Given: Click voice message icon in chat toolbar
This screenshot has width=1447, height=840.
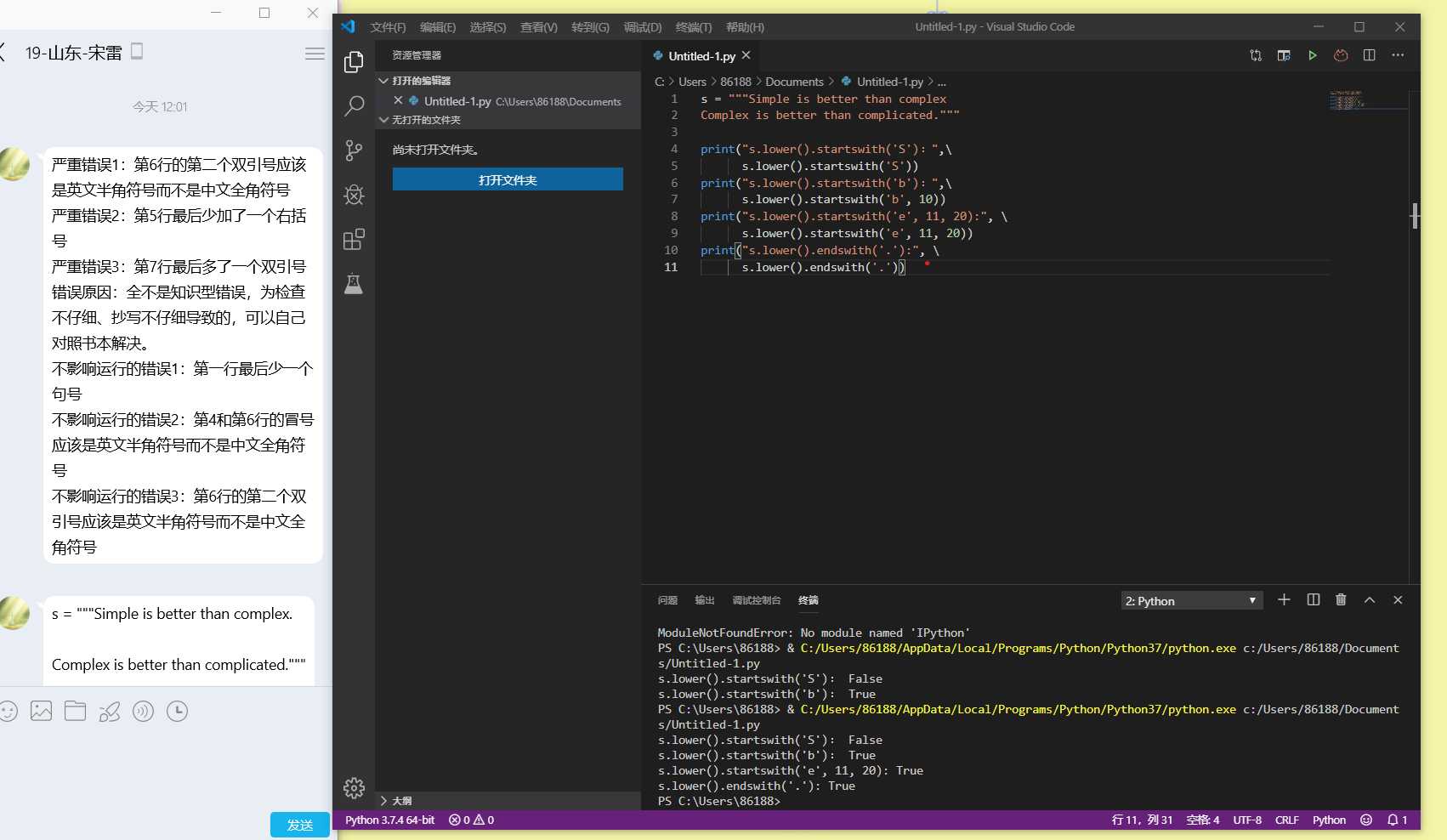Looking at the screenshot, I should [x=143, y=711].
